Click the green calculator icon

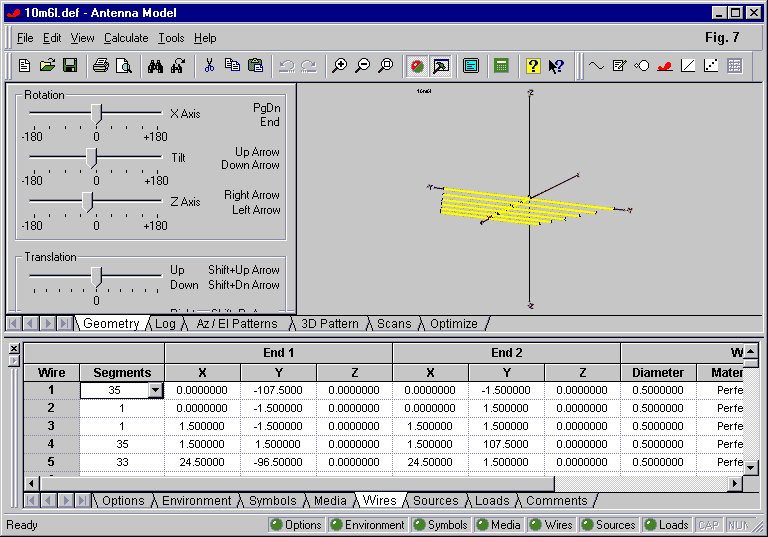[501, 66]
